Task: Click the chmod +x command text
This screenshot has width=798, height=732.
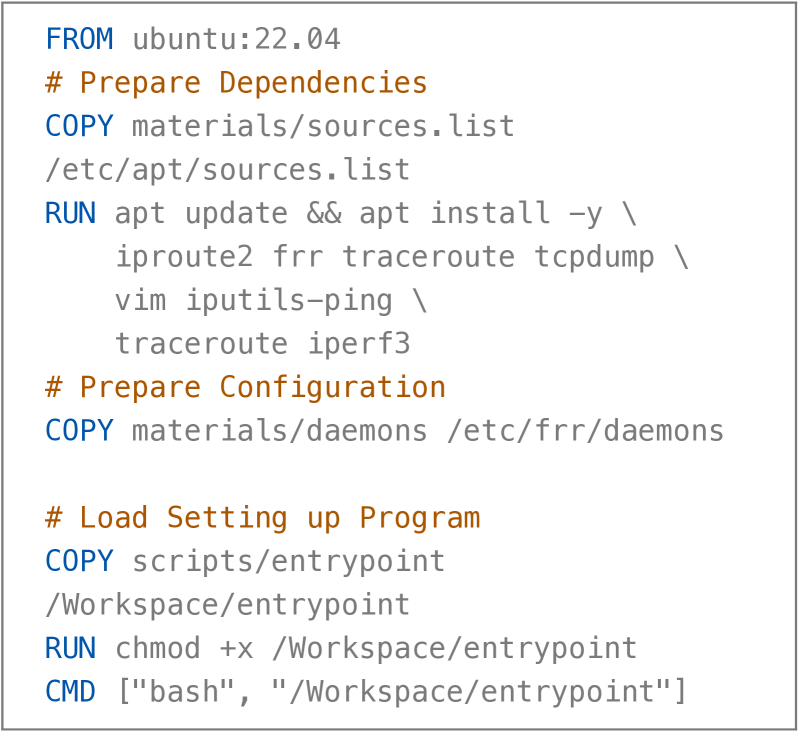Action: point(184,648)
